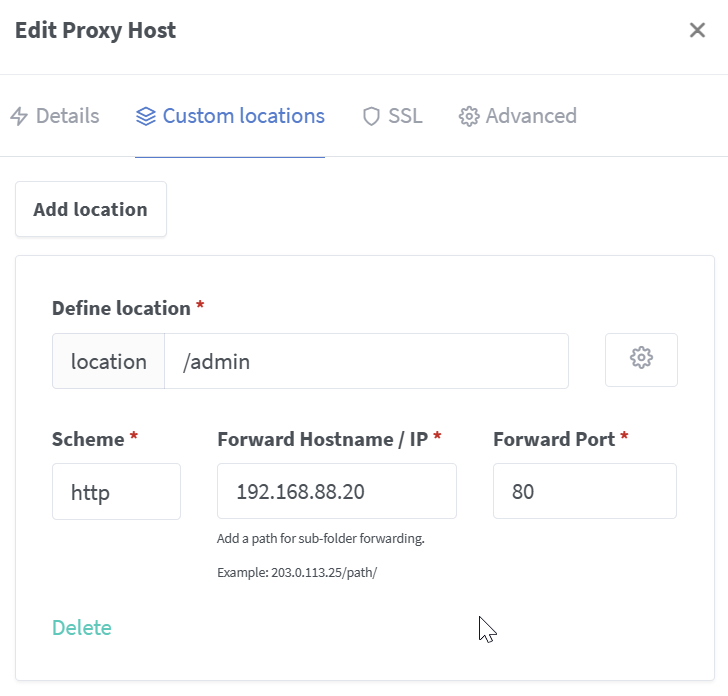
Task: Select the Custom locations tab
Action: coord(243,116)
